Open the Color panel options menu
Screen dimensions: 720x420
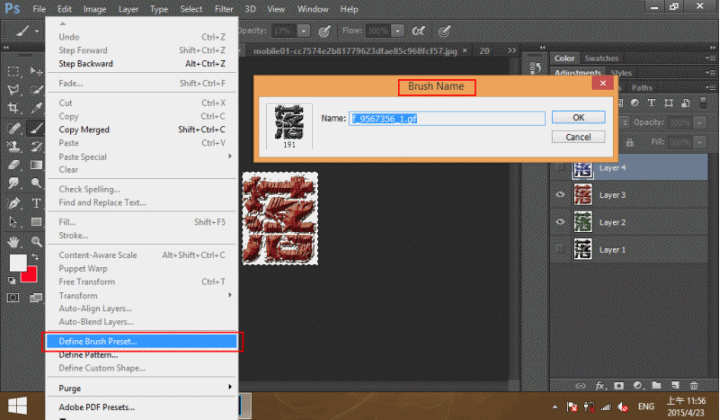(710, 58)
